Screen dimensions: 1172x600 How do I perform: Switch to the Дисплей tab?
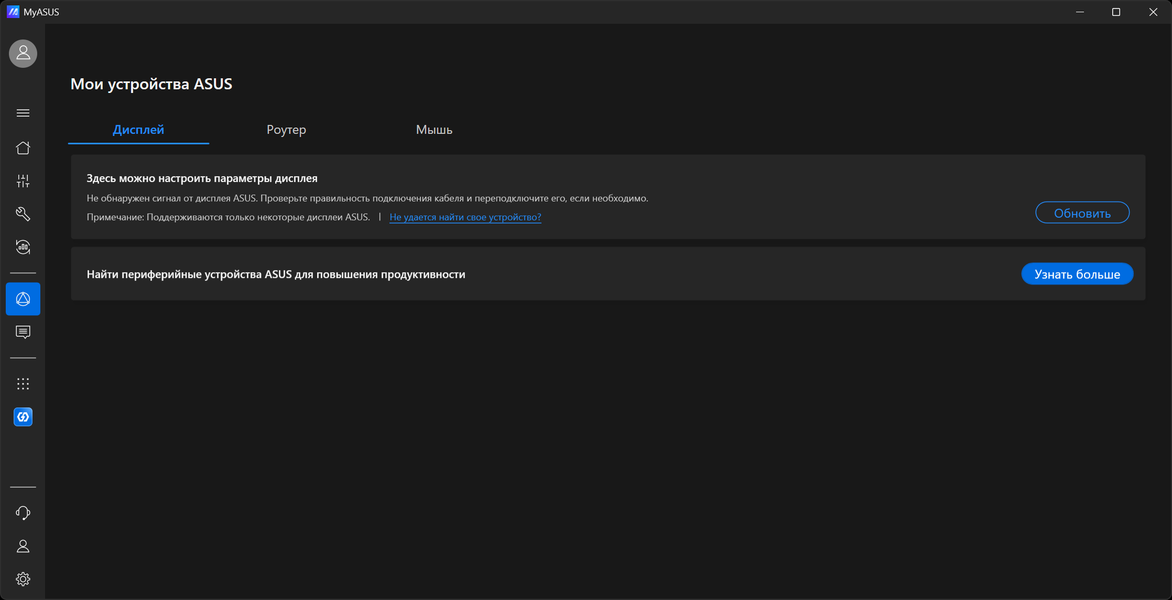point(138,130)
